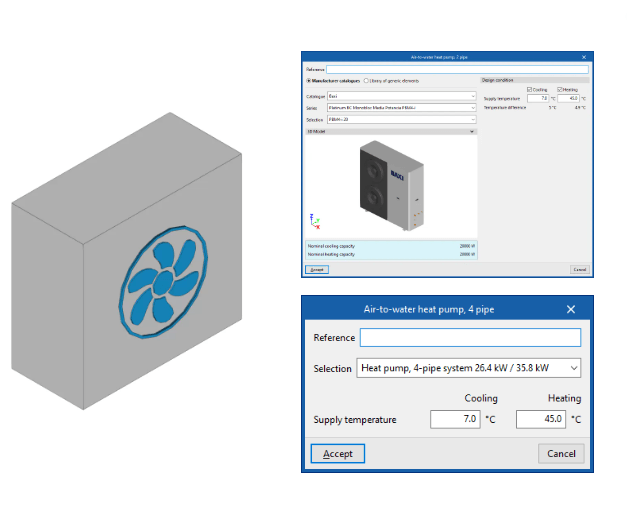Click heating supply temperature field 45.0 in 4 pipe dialog

[x=541, y=419]
